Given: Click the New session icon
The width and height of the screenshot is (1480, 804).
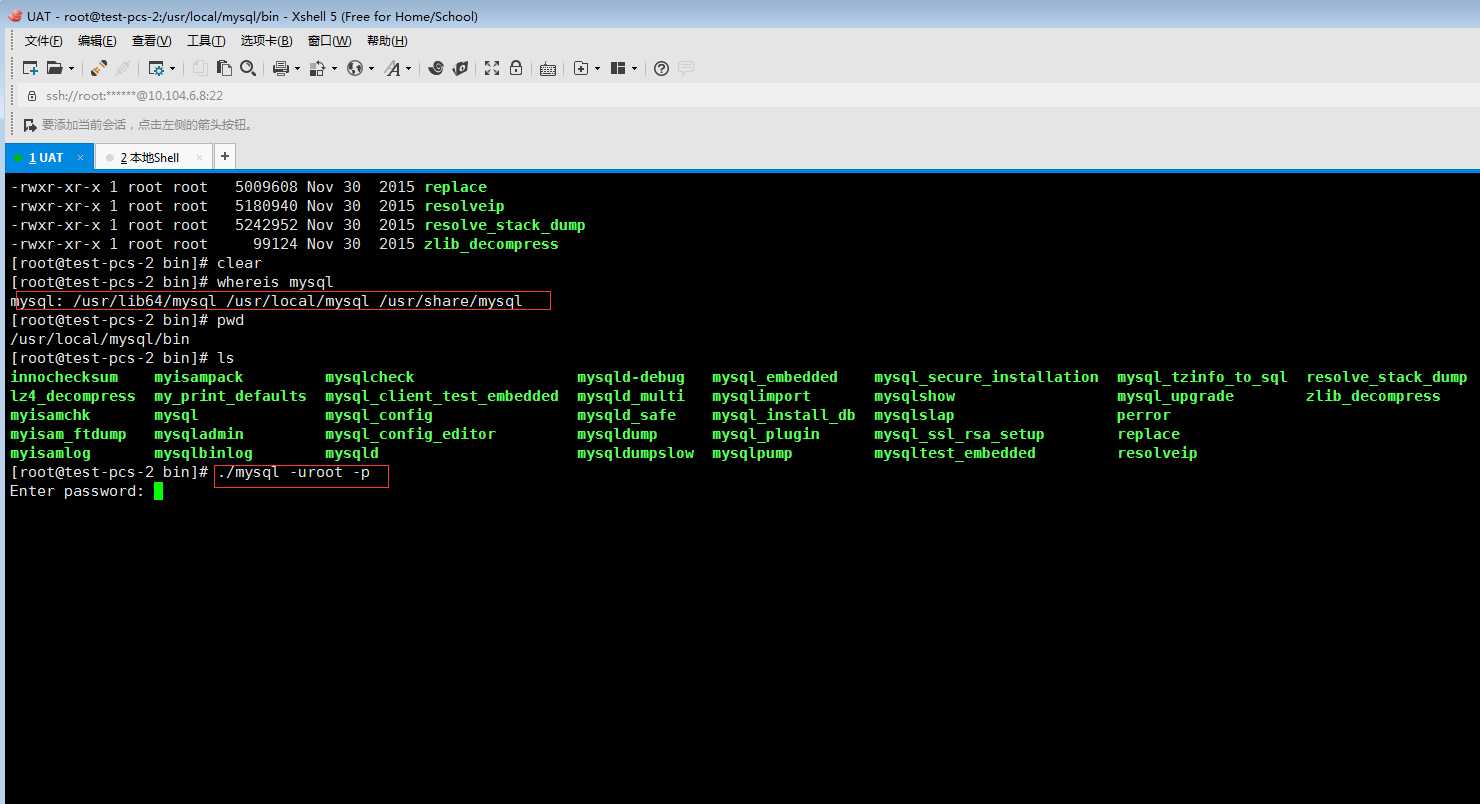Looking at the screenshot, I should 30,68.
